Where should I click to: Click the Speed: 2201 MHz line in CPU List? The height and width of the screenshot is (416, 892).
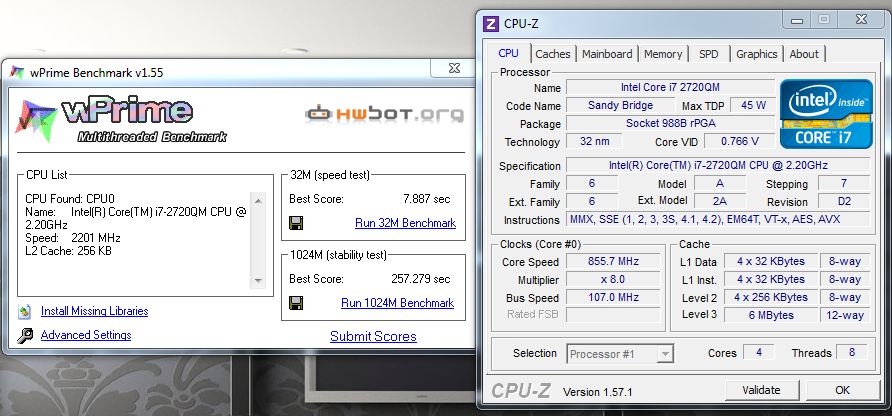pos(73,238)
